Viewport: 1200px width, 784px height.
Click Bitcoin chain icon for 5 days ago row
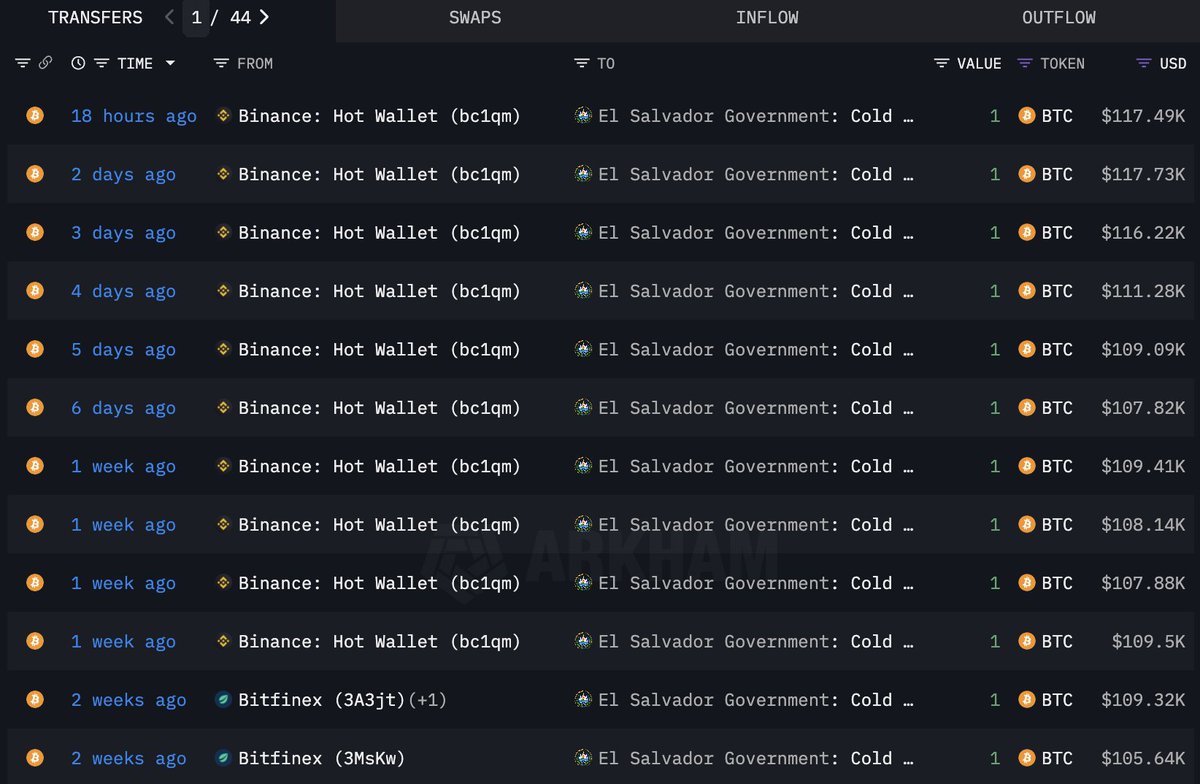tap(35, 349)
